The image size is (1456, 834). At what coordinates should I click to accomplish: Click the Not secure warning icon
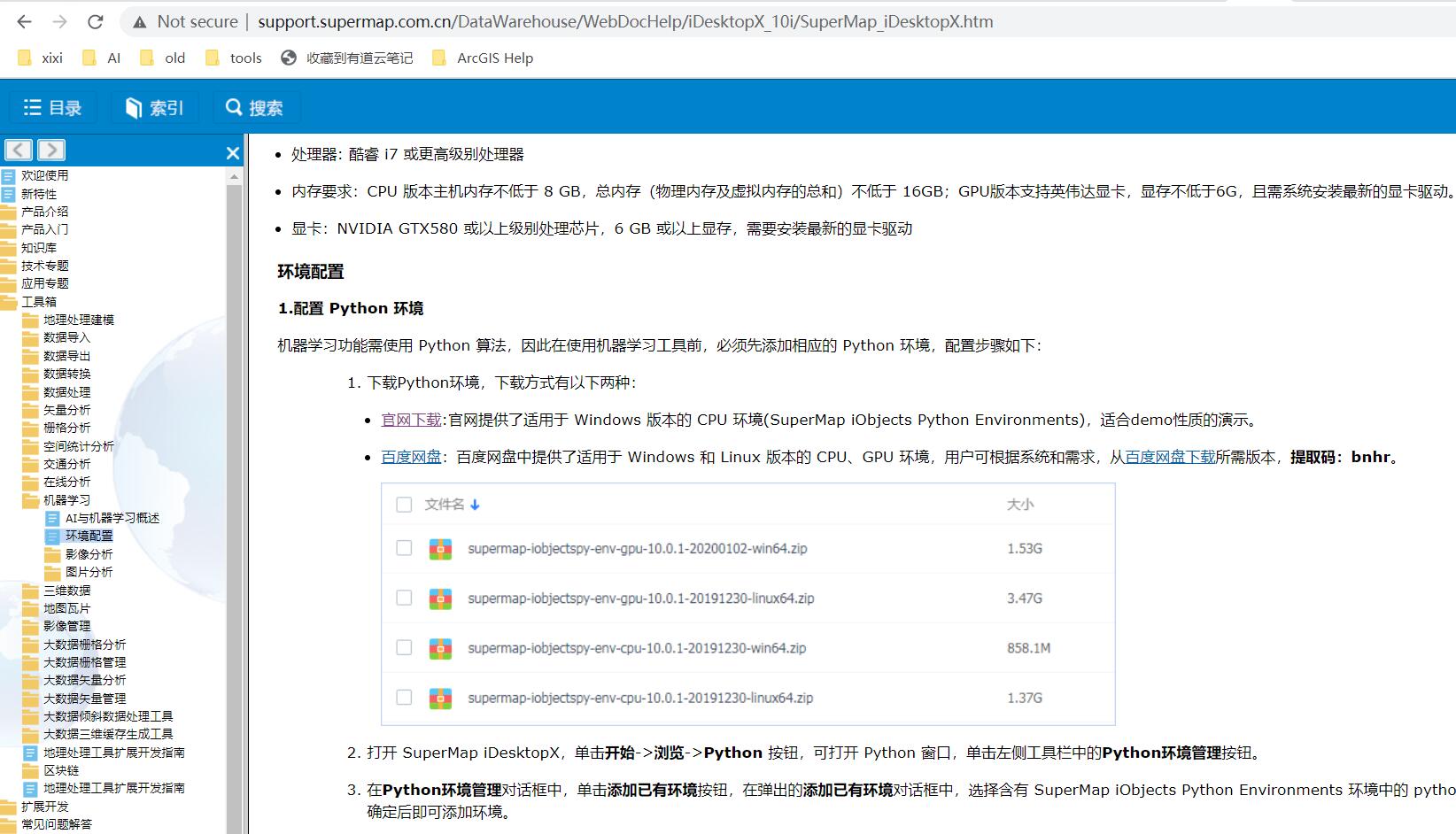(x=139, y=22)
